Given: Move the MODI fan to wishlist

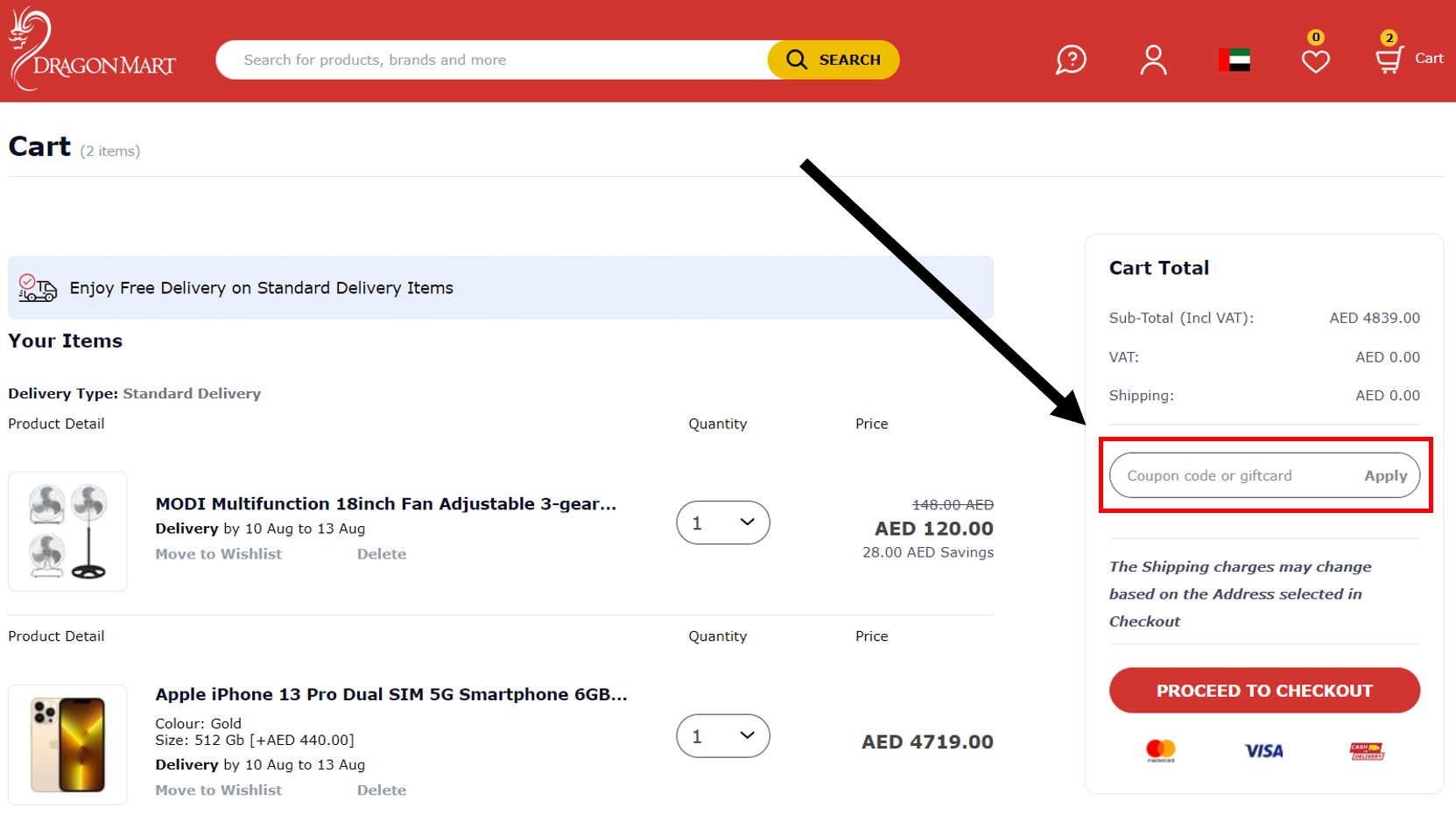Looking at the screenshot, I should (x=218, y=553).
